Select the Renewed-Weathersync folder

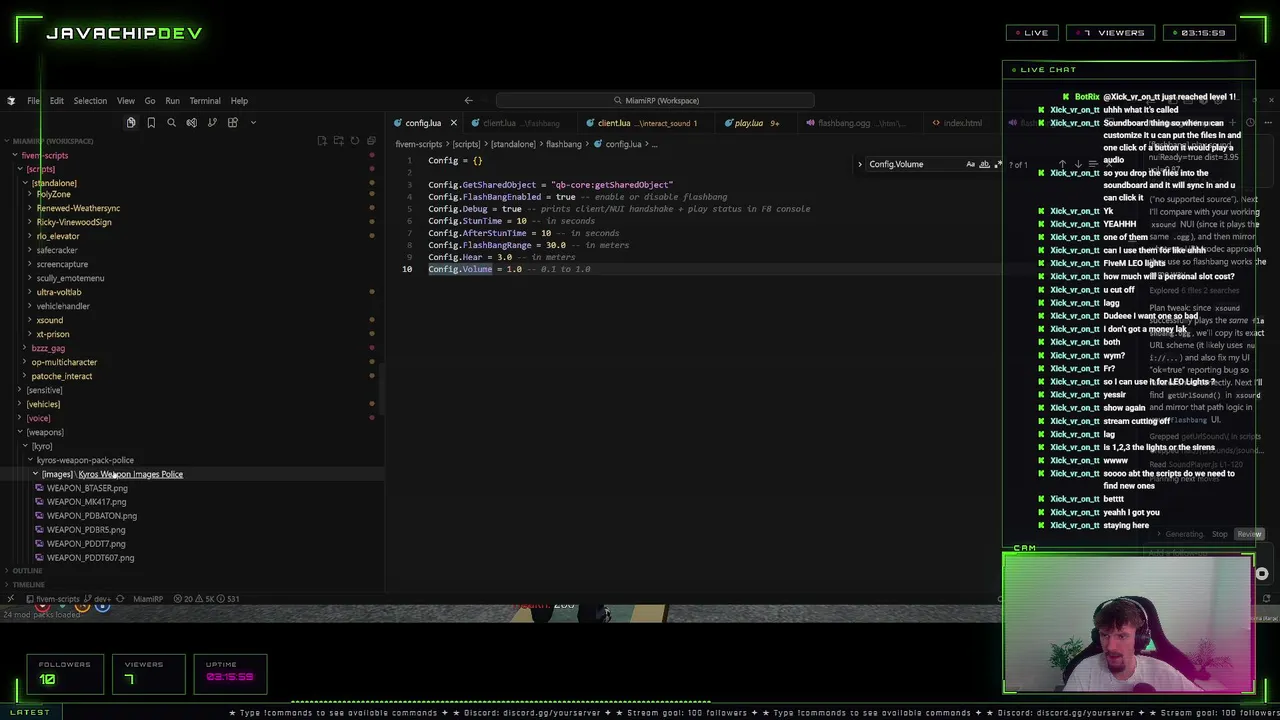[78, 208]
